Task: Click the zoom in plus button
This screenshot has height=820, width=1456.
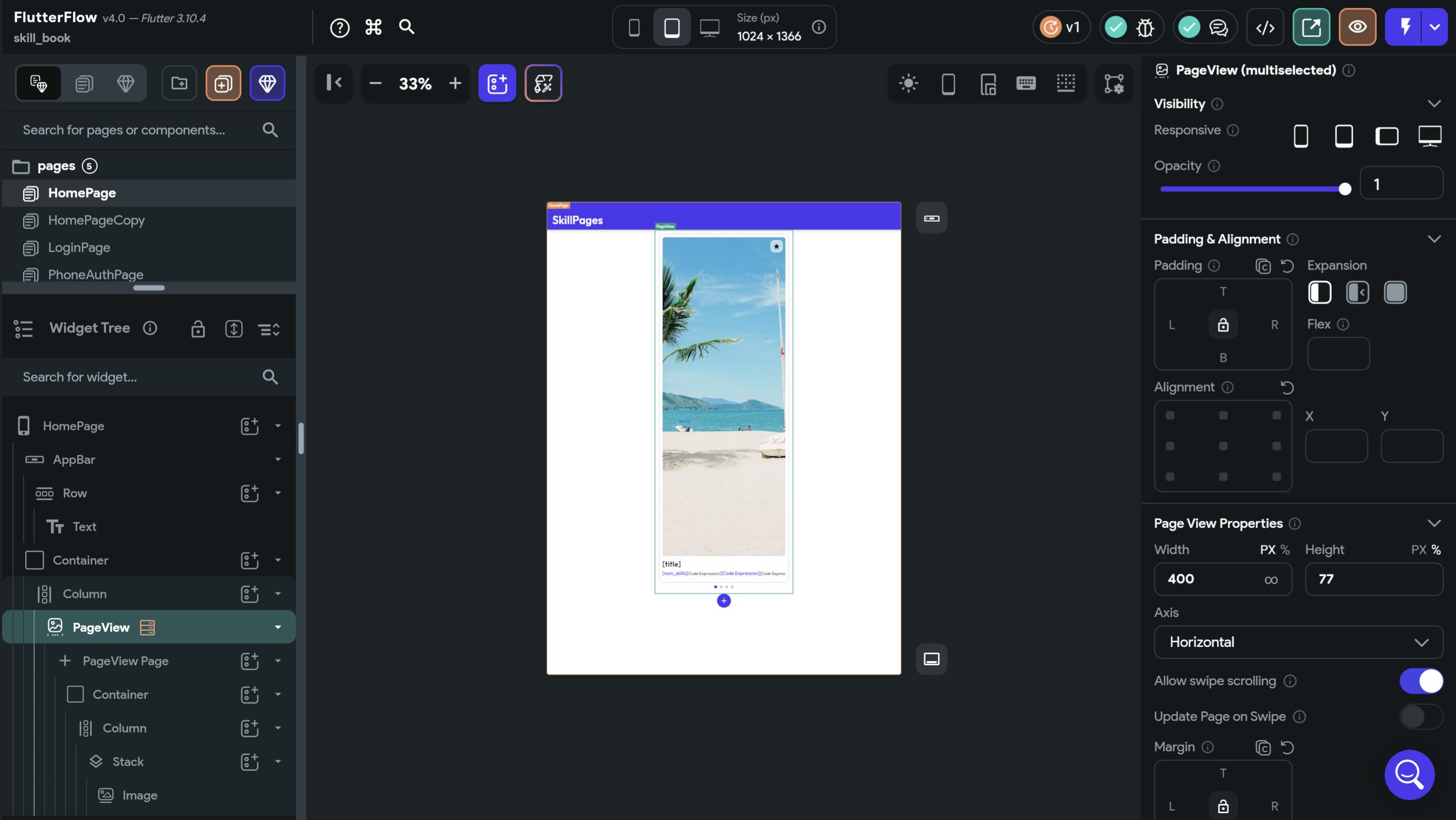Action: (455, 84)
